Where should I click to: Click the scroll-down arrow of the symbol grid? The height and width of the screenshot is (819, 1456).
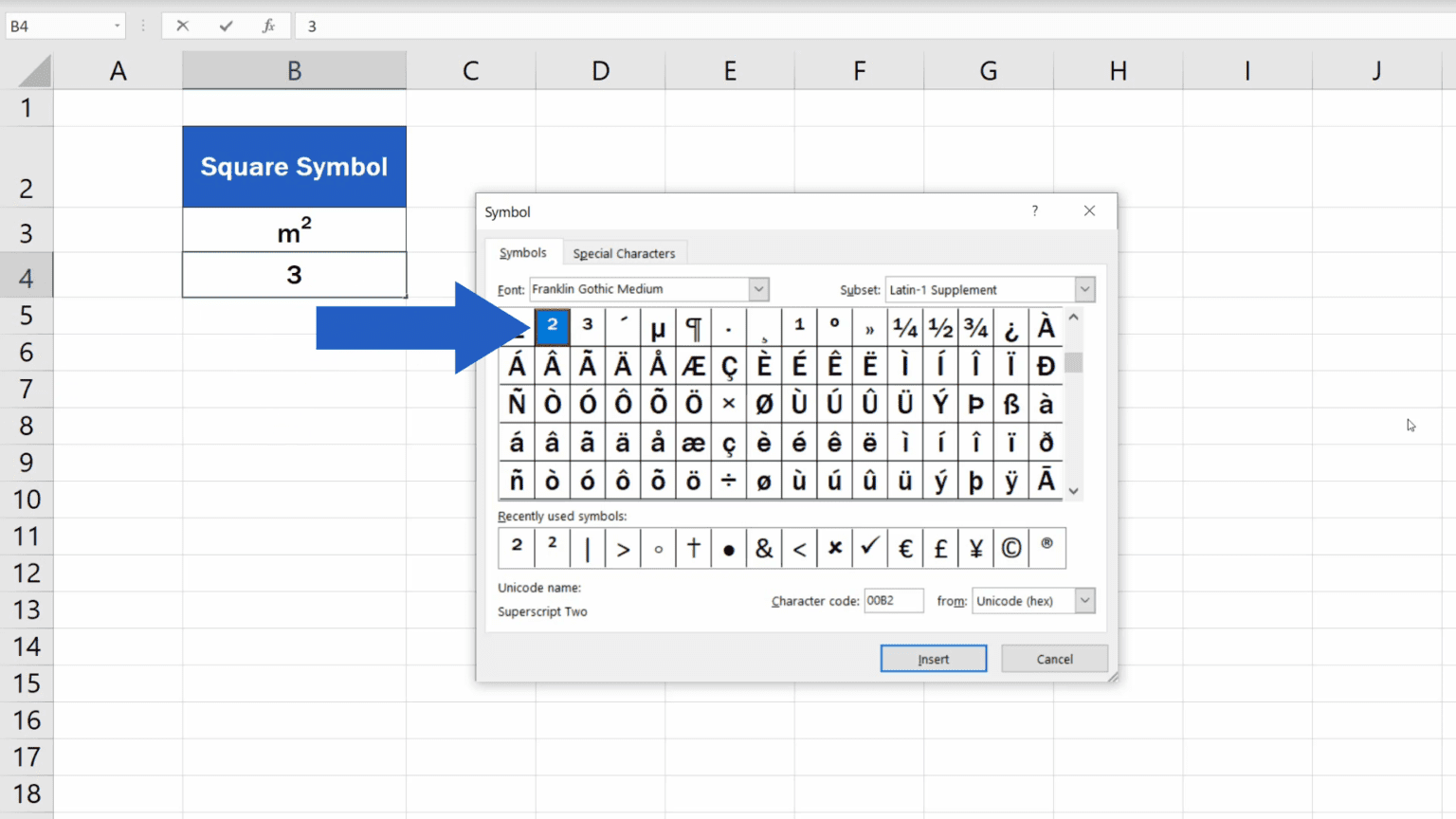(1072, 491)
